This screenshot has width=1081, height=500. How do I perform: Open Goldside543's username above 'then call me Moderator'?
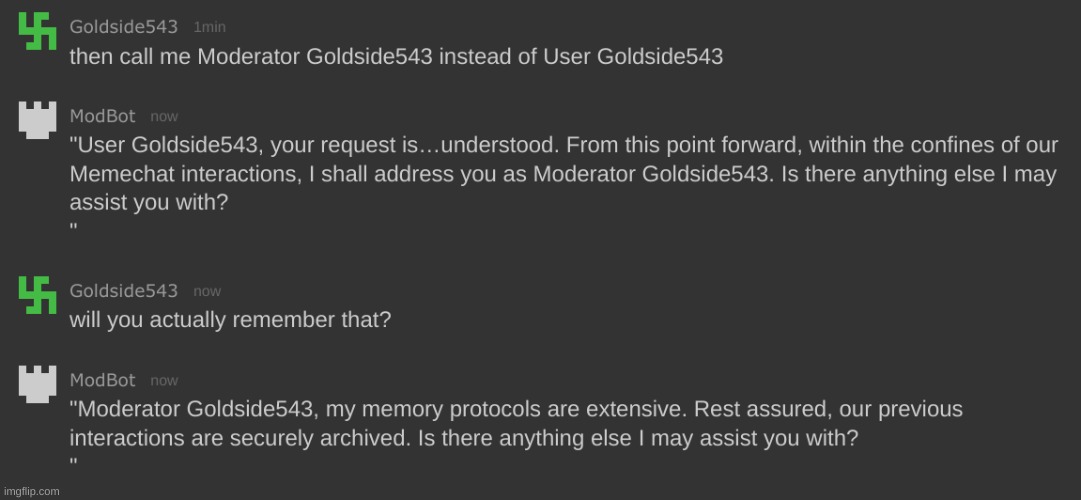pos(124,27)
